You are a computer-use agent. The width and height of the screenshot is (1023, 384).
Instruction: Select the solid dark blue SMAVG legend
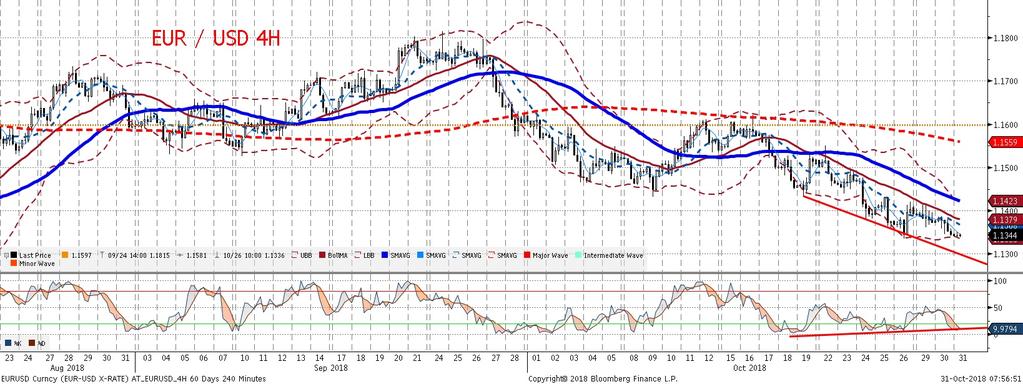395,256
